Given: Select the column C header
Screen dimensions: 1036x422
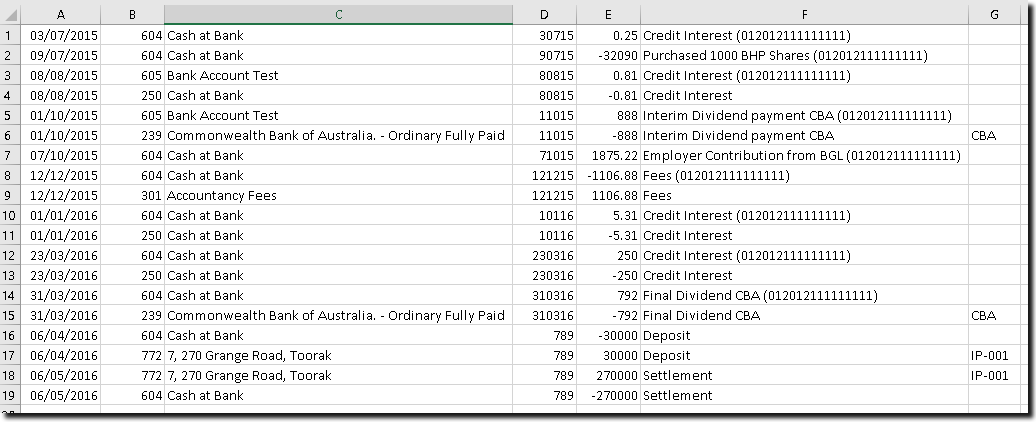Looking at the screenshot, I should (338, 14).
